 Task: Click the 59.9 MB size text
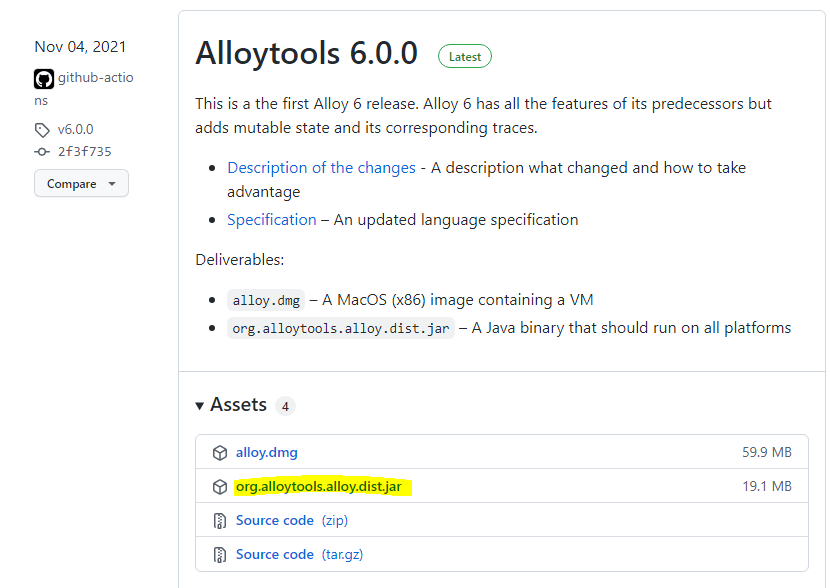pos(766,453)
